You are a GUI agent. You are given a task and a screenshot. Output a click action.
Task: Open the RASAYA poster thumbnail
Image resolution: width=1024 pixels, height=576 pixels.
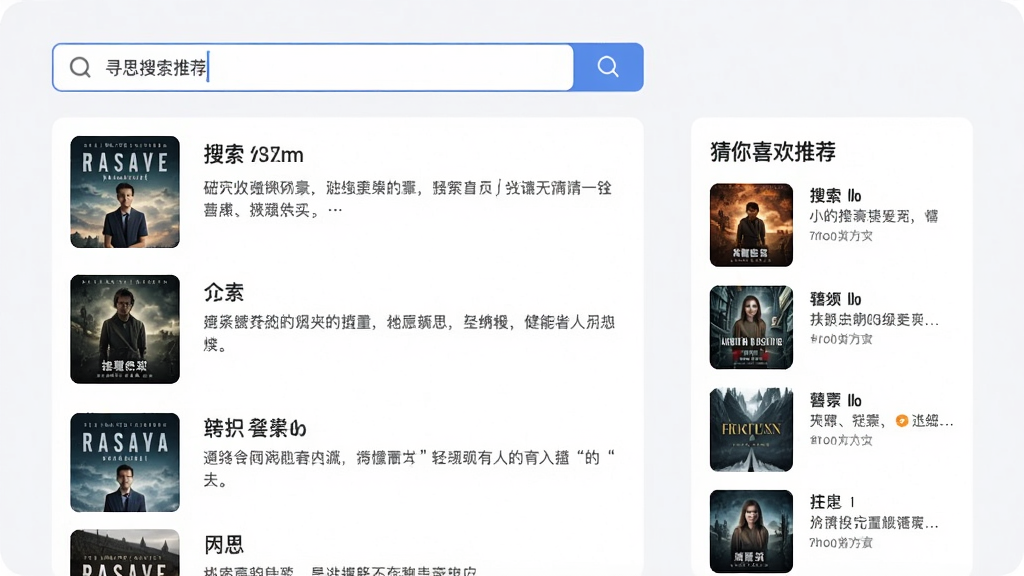(x=125, y=462)
